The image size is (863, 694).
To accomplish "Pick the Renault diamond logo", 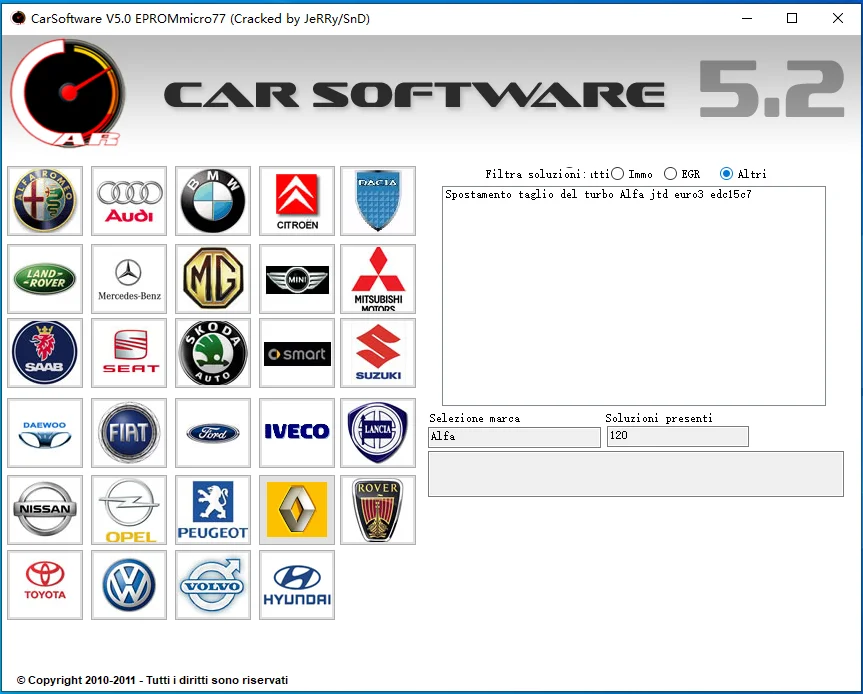I will point(297,510).
